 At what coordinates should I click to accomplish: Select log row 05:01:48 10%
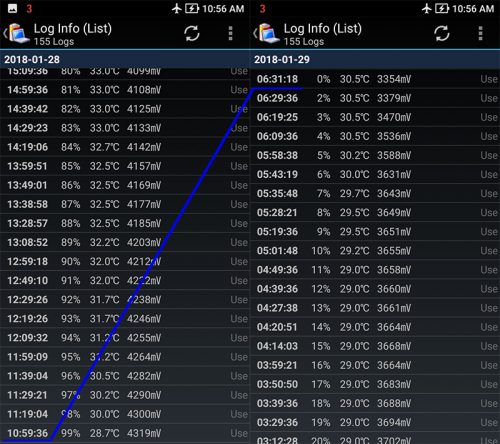pyautogui.click(x=375, y=250)
